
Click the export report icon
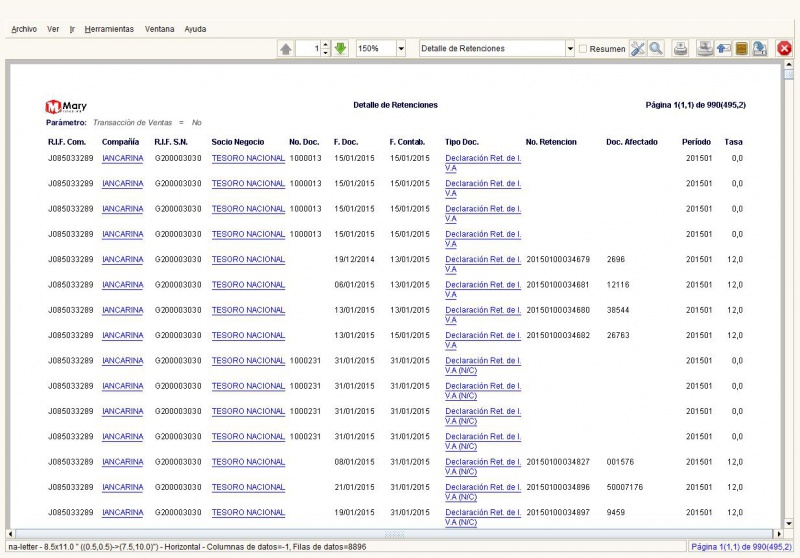click(760, 48)
